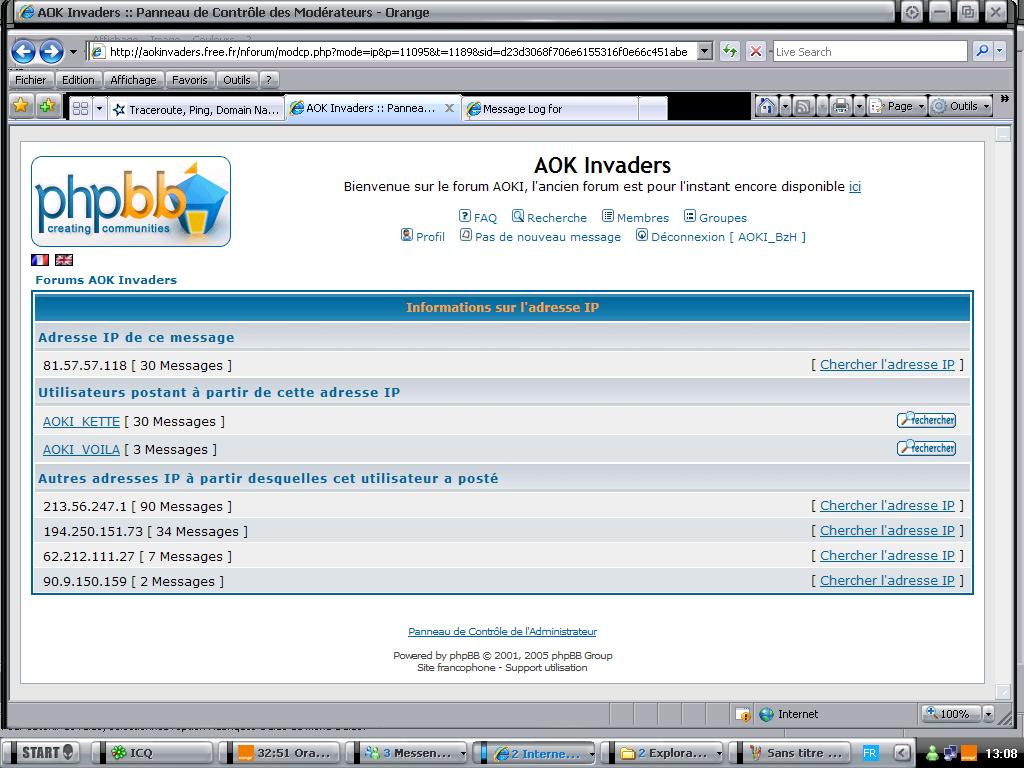Image resolution: width=1024 pixels, height=768 pixels.
Task: Follow the 'ici' link to old forum
Action: coord(854,186)
